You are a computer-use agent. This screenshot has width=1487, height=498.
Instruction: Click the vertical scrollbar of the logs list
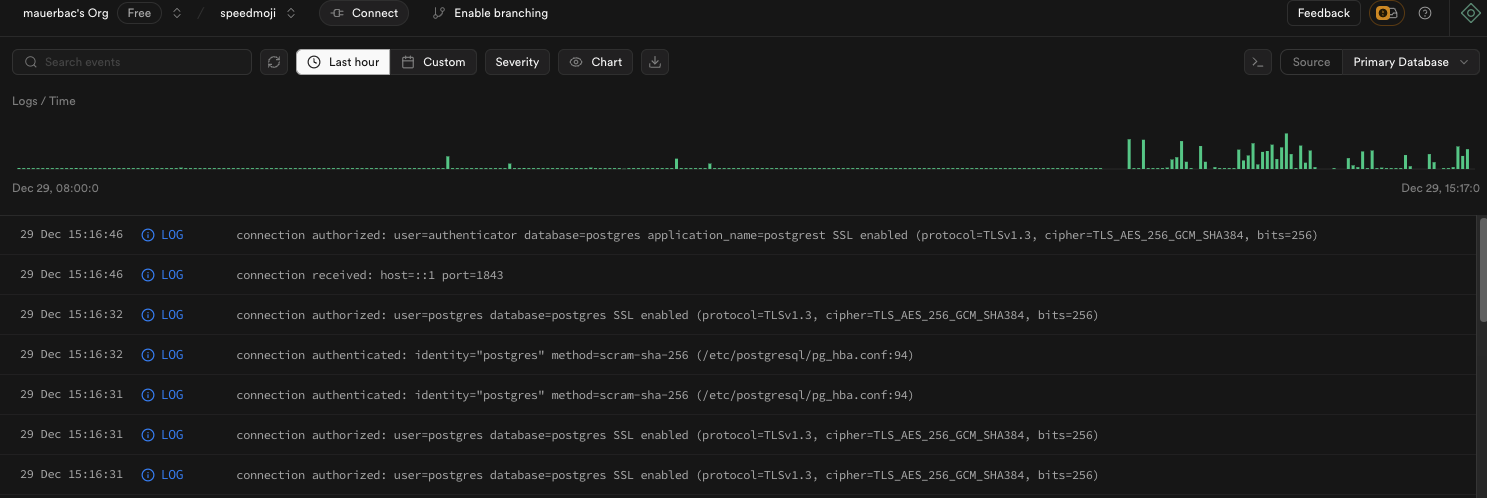[1482, 270]
